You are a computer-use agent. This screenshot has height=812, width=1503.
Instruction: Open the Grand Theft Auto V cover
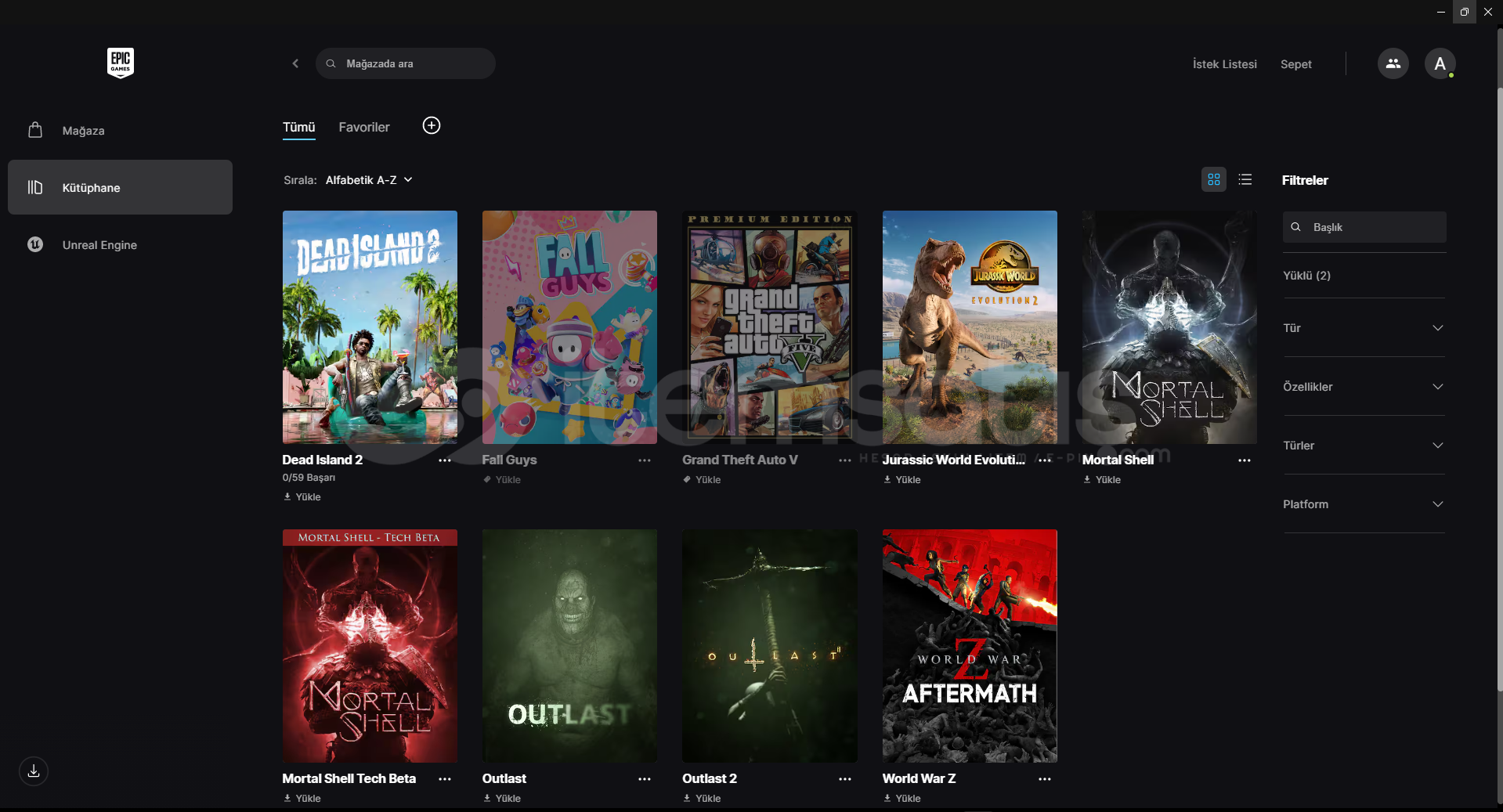click(x=770, y=327)
